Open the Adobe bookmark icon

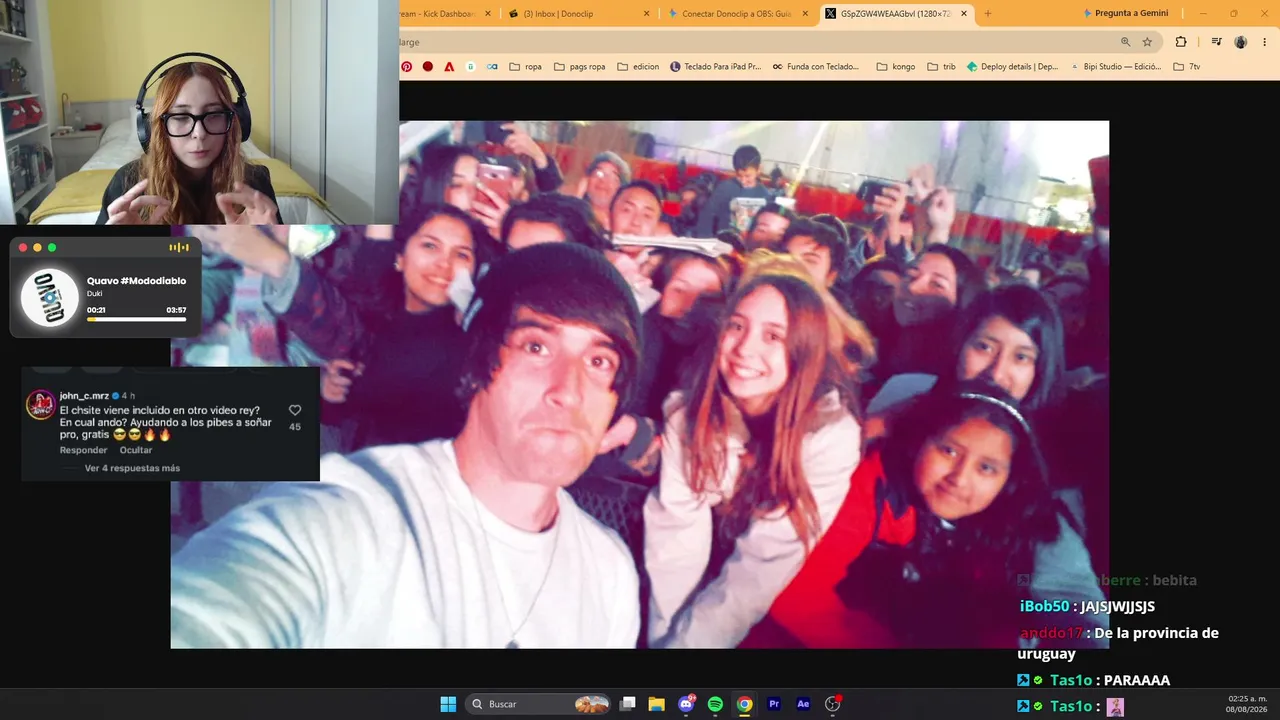pyautogui.click(x=449, y=67)
